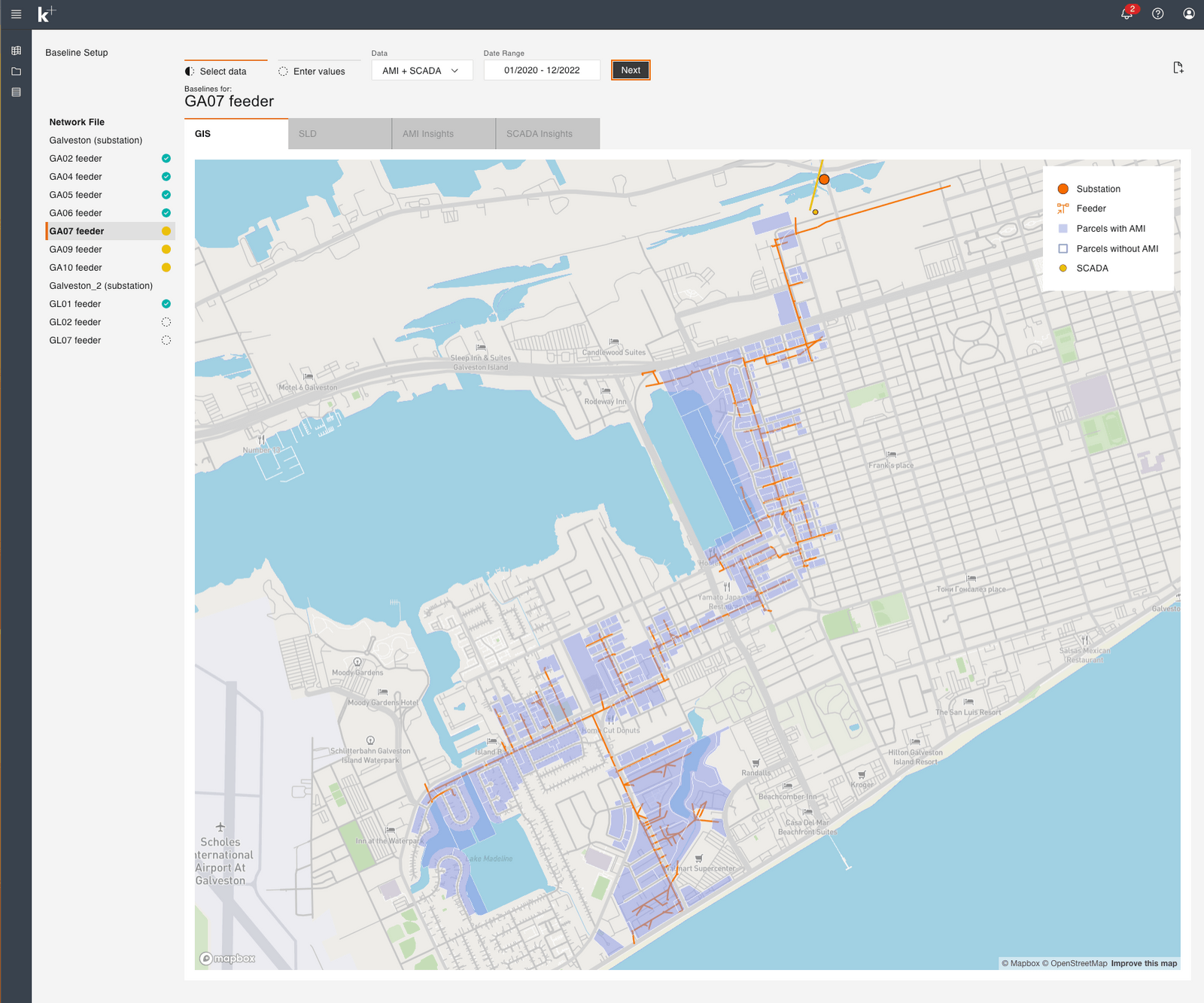Screen dimensions: 1204x1003
Task: Expand the AMI + SCADA data dropdown
Action: (421, 71)
